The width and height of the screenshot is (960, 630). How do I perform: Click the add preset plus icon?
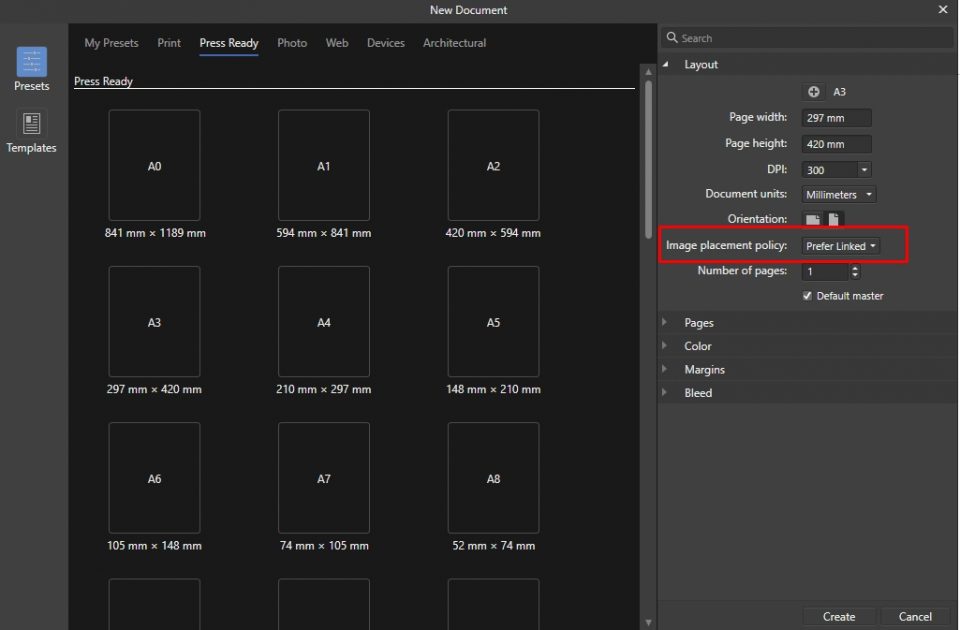814,92
